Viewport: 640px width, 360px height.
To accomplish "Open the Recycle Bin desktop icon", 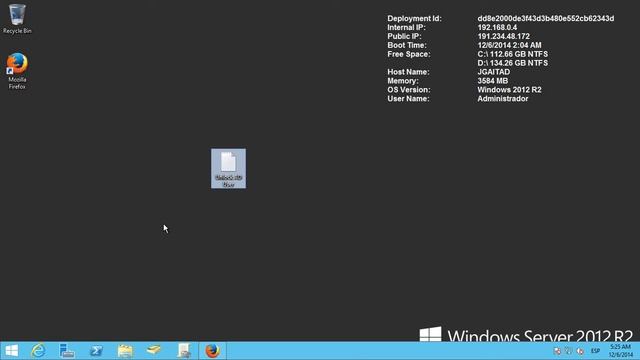I will [17, 19].
